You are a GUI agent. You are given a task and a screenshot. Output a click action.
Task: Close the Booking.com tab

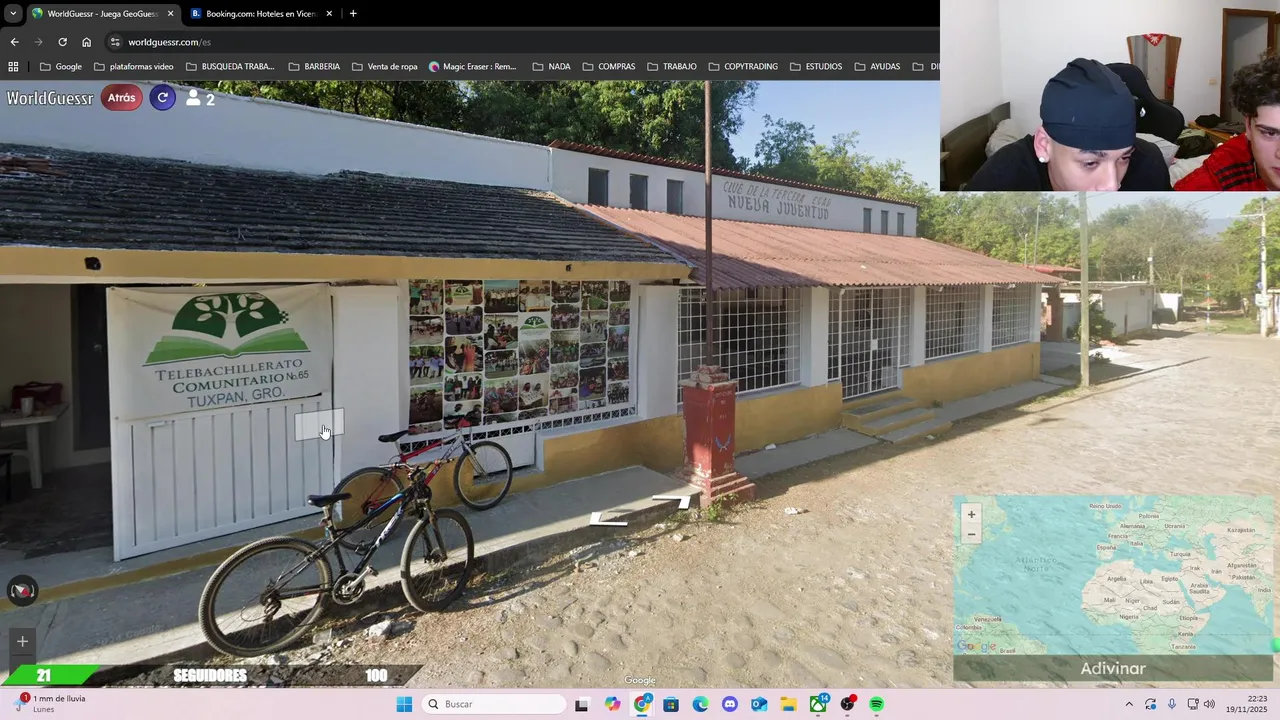point(327,13)
